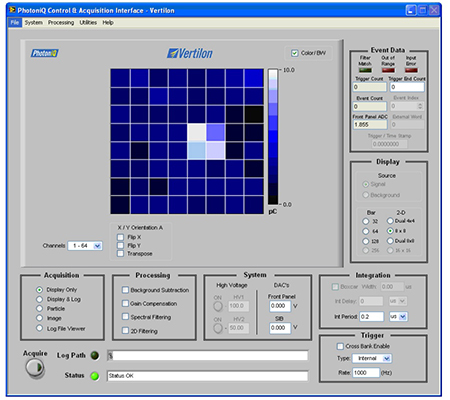Enable Spectral Filtering

coord(125,317)
